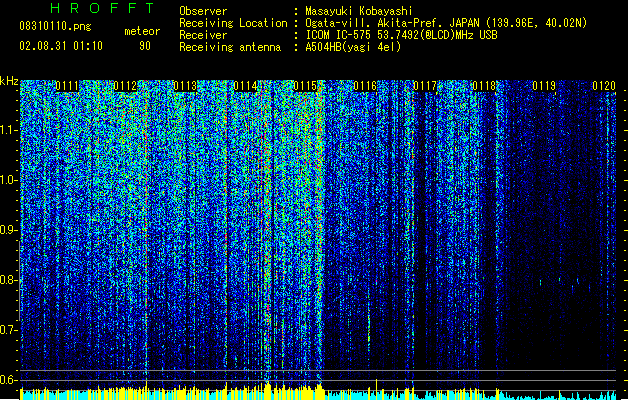Click the 0115 time marker

(305, 86)
